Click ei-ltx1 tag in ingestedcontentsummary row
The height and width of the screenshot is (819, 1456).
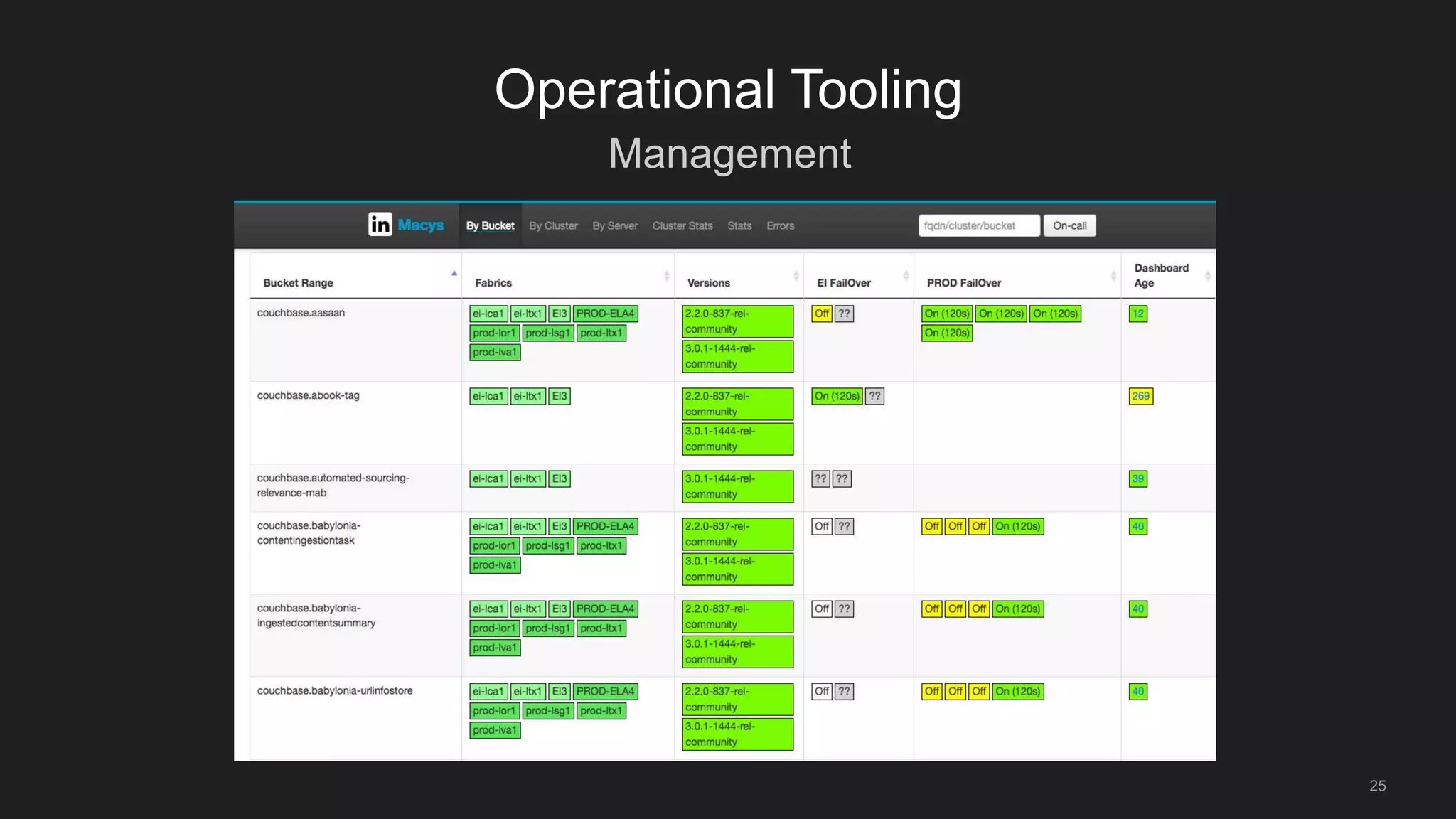(x=528, y=609)
